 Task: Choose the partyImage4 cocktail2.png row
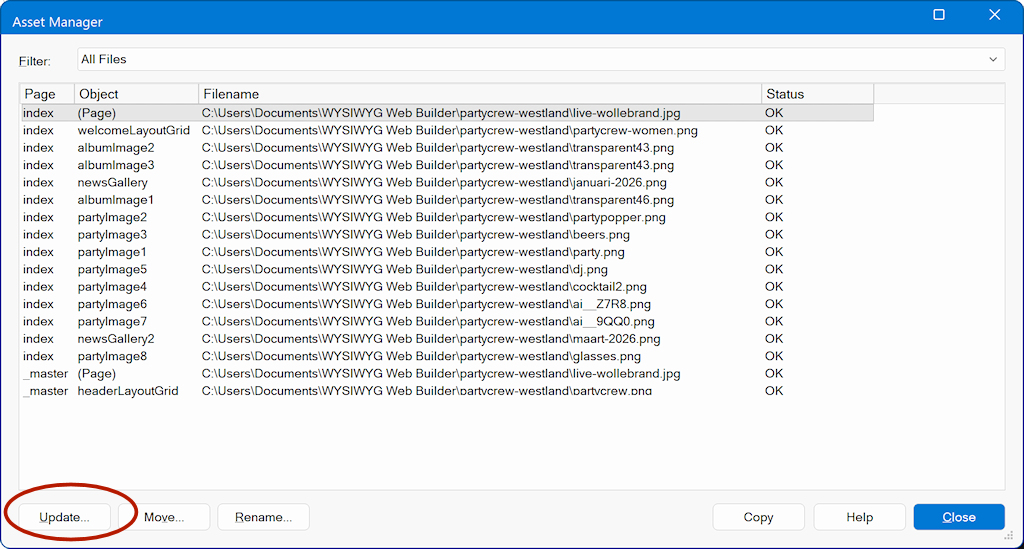(x=424, y=287)
